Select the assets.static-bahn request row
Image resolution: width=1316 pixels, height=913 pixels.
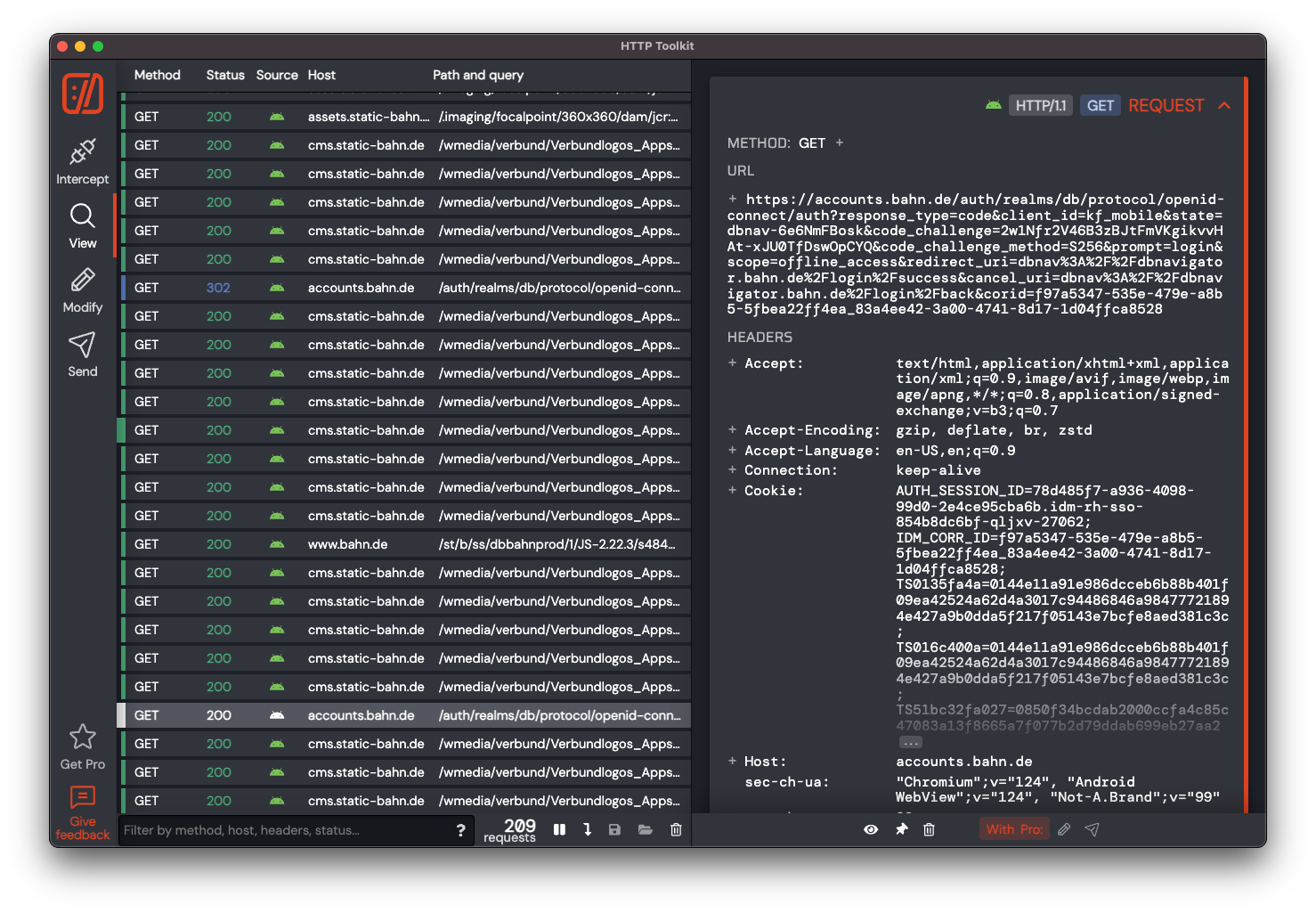(x=404, y=117)
